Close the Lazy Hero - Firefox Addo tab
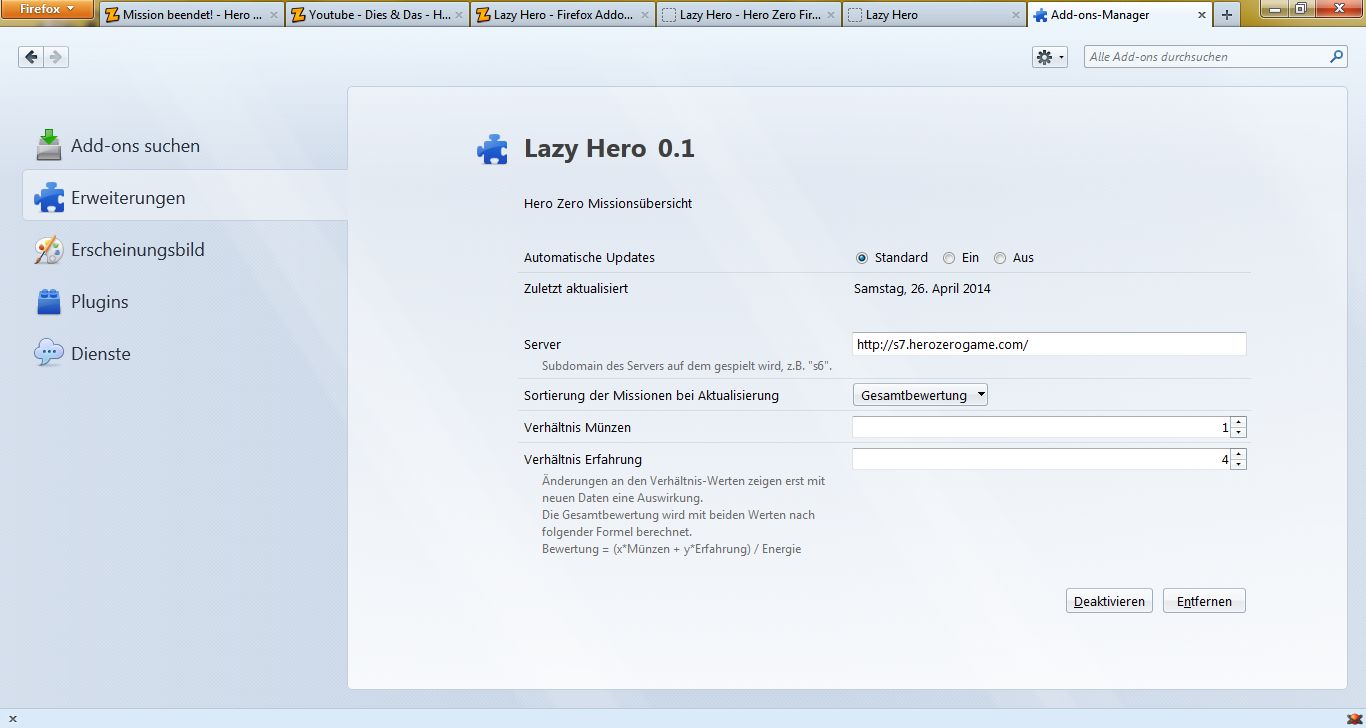Image resolution: width=1366 pixels, height=728 pixels. [x=645, y=15]
